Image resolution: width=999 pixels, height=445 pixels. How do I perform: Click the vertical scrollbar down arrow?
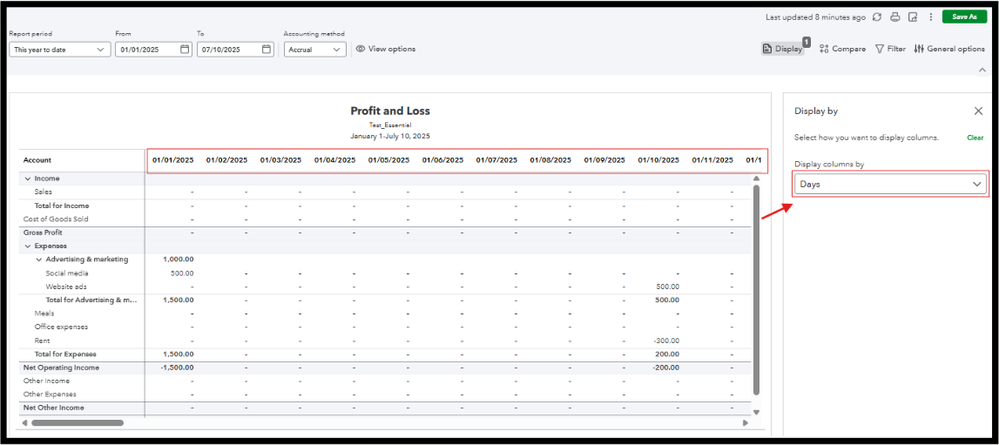[x=757, y=412]
